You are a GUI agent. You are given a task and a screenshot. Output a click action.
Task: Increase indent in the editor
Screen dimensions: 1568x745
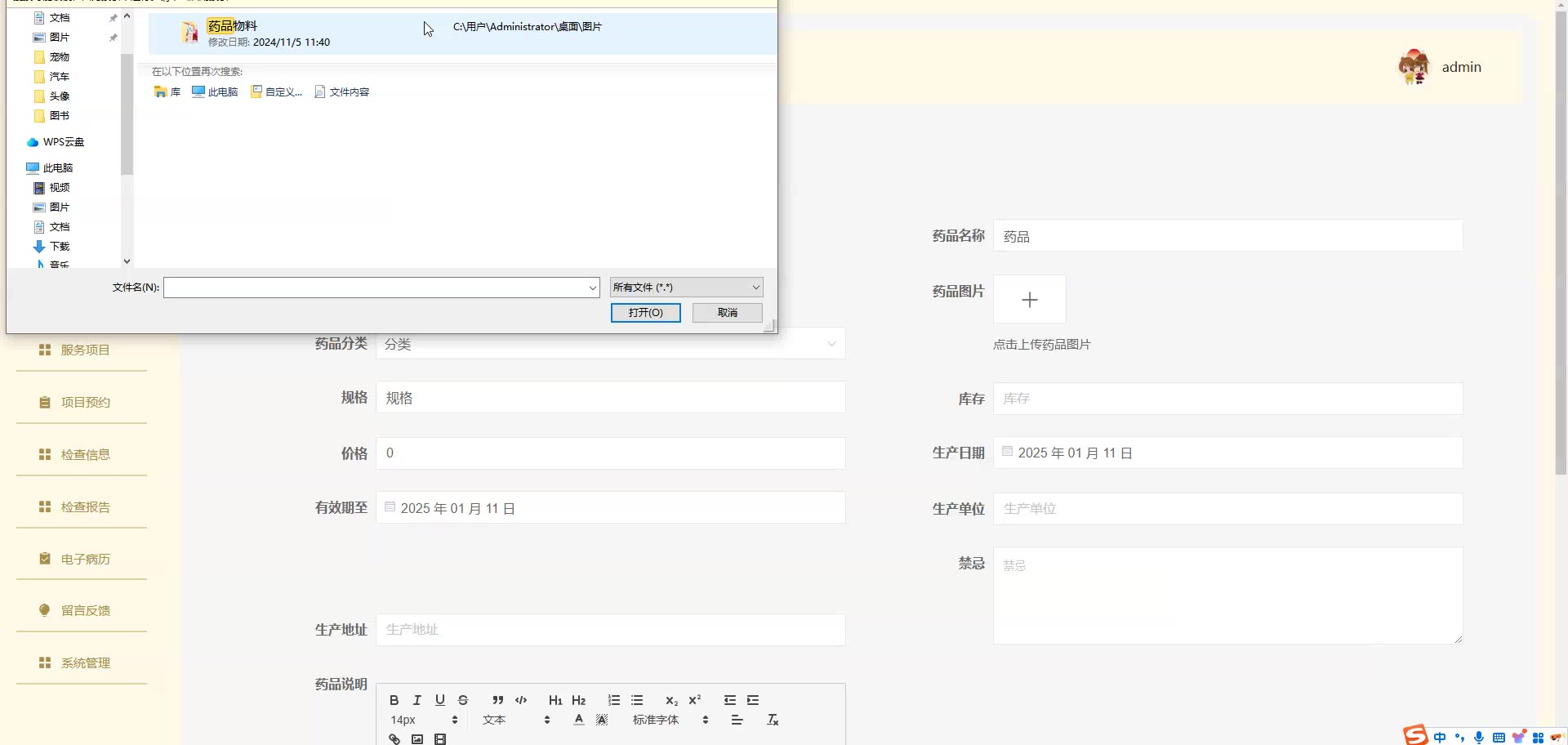coord(753,700)
